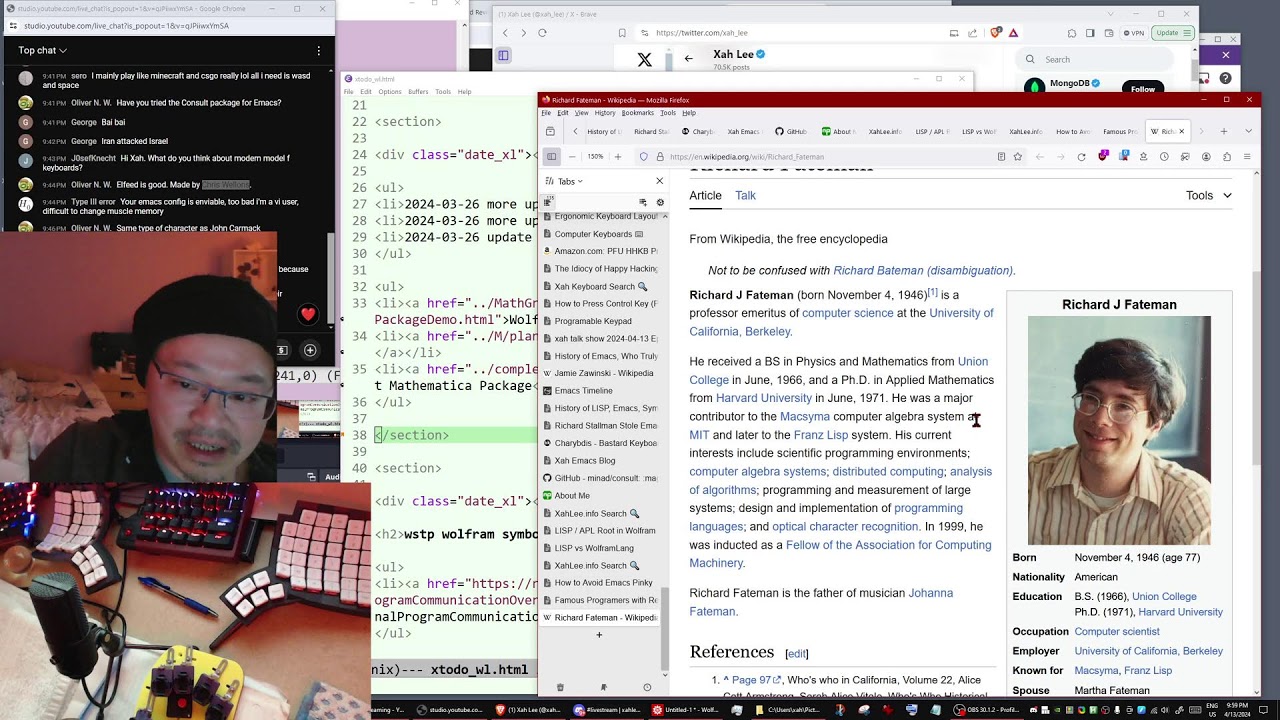
Task: Toggle reader view in Firefox address bar
Action: 1001,156
